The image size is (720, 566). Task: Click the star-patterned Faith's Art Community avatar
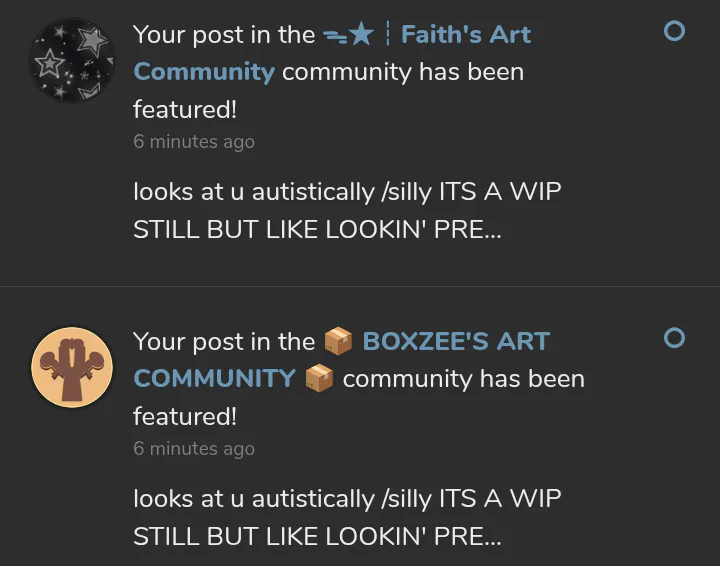(x=72, y=60)
